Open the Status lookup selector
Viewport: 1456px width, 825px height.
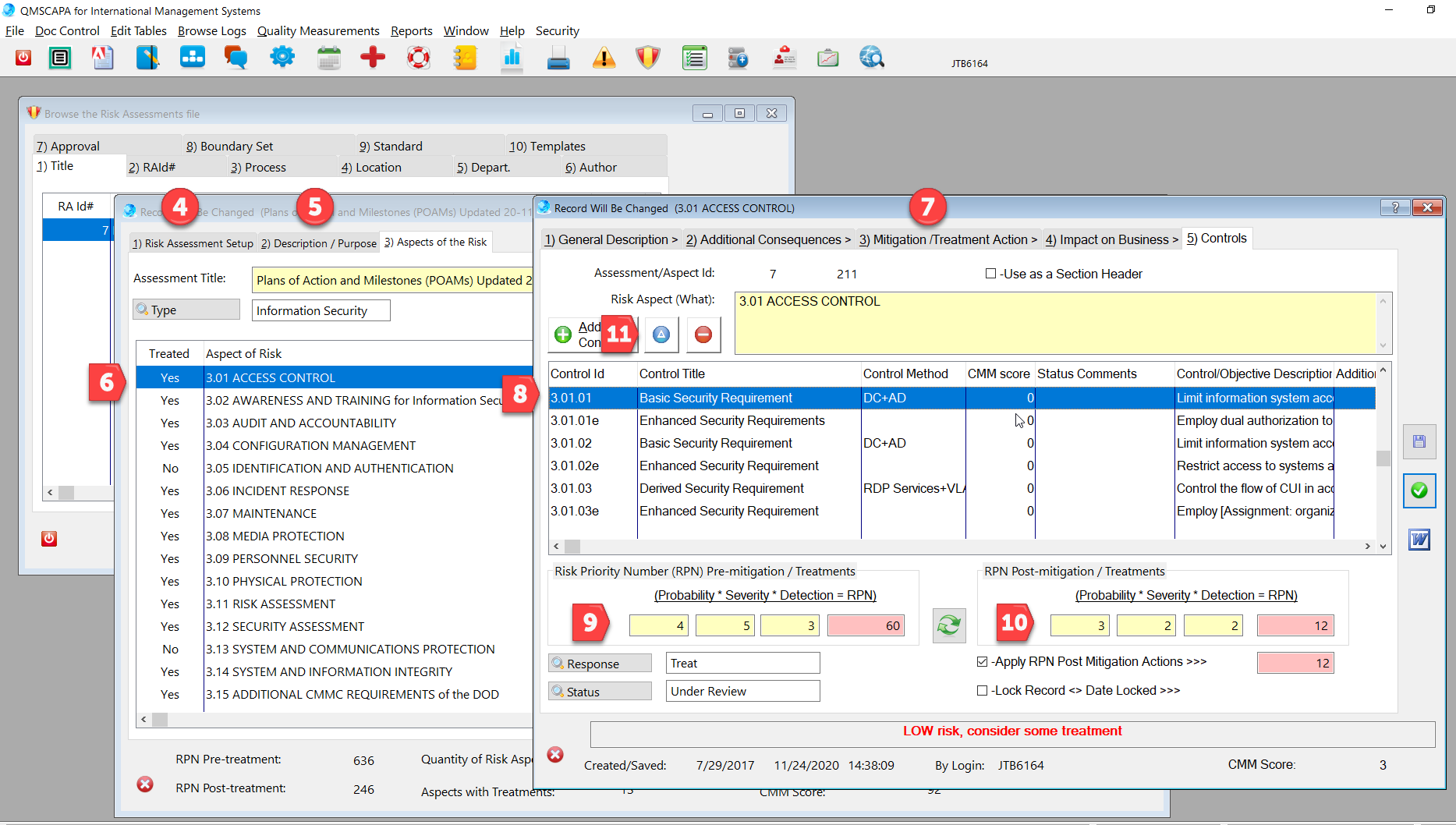[600, 692]
